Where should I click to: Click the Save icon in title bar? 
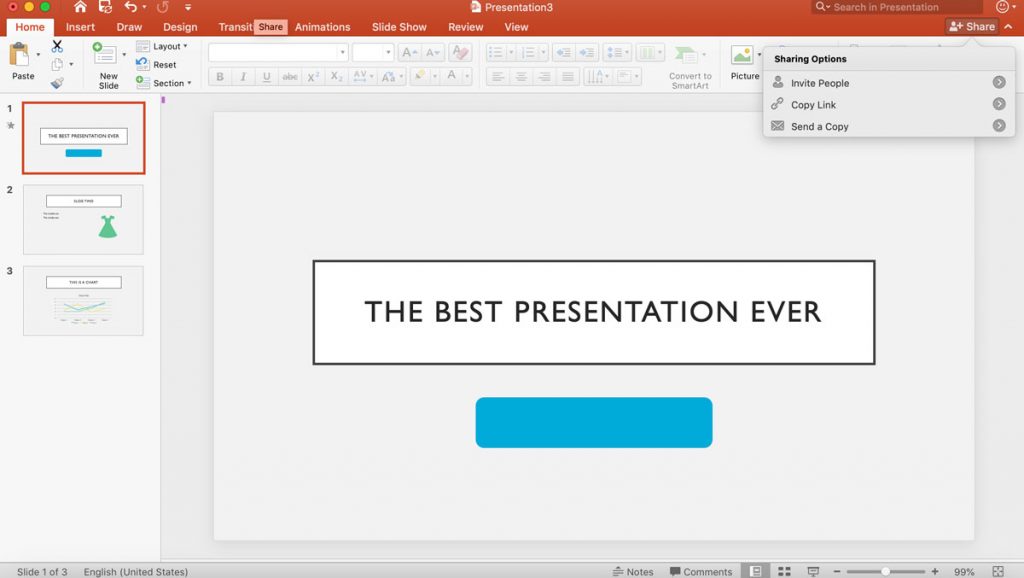point(105,7)
